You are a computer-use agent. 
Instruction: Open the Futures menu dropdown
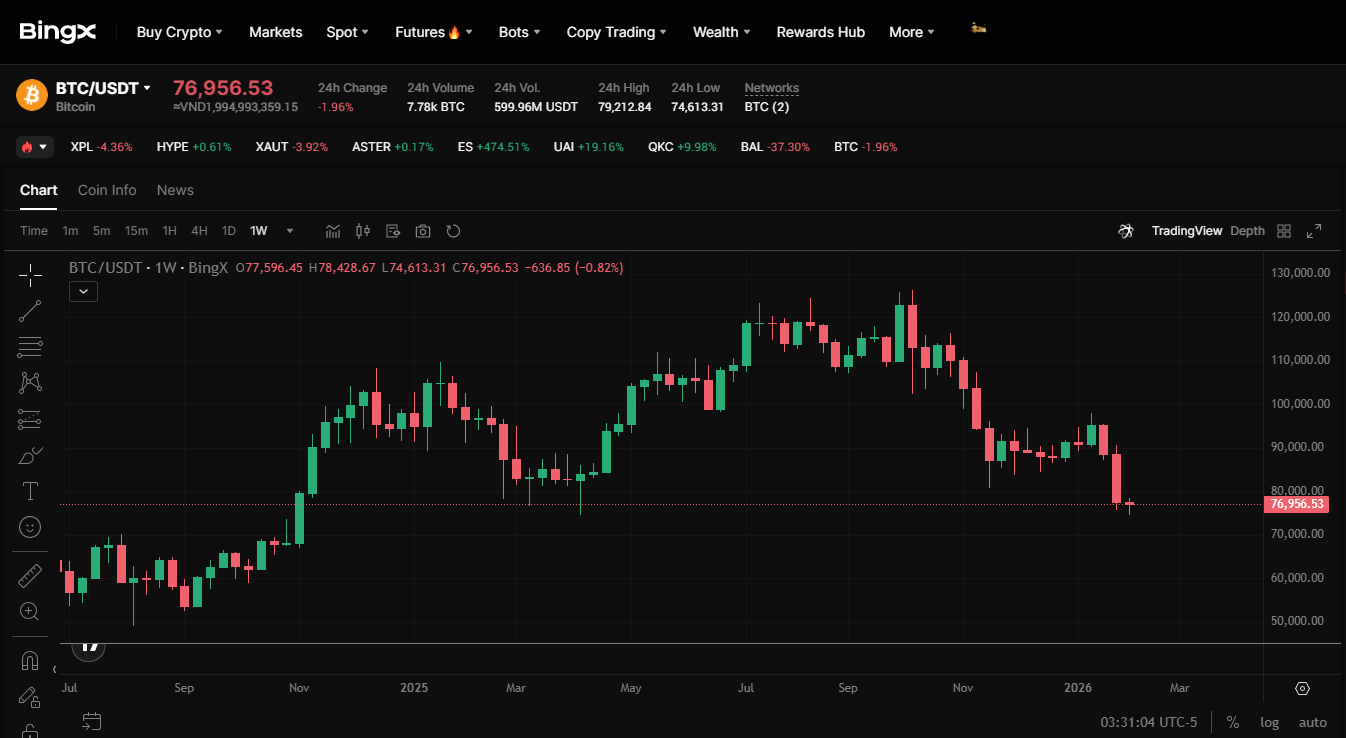[x=434, y=32]
